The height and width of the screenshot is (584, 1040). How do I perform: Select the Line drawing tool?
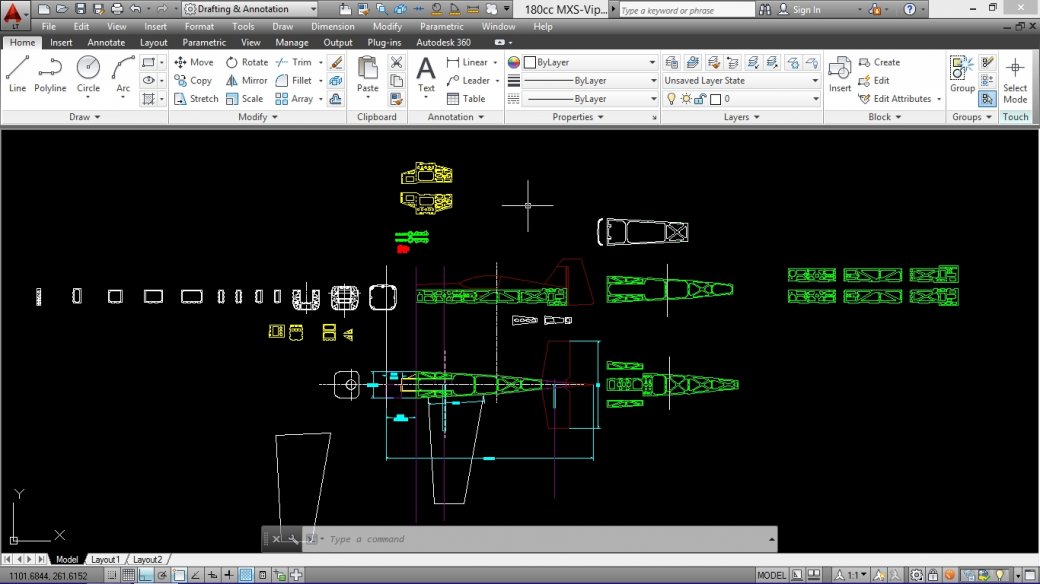click(x=17, y=73)
